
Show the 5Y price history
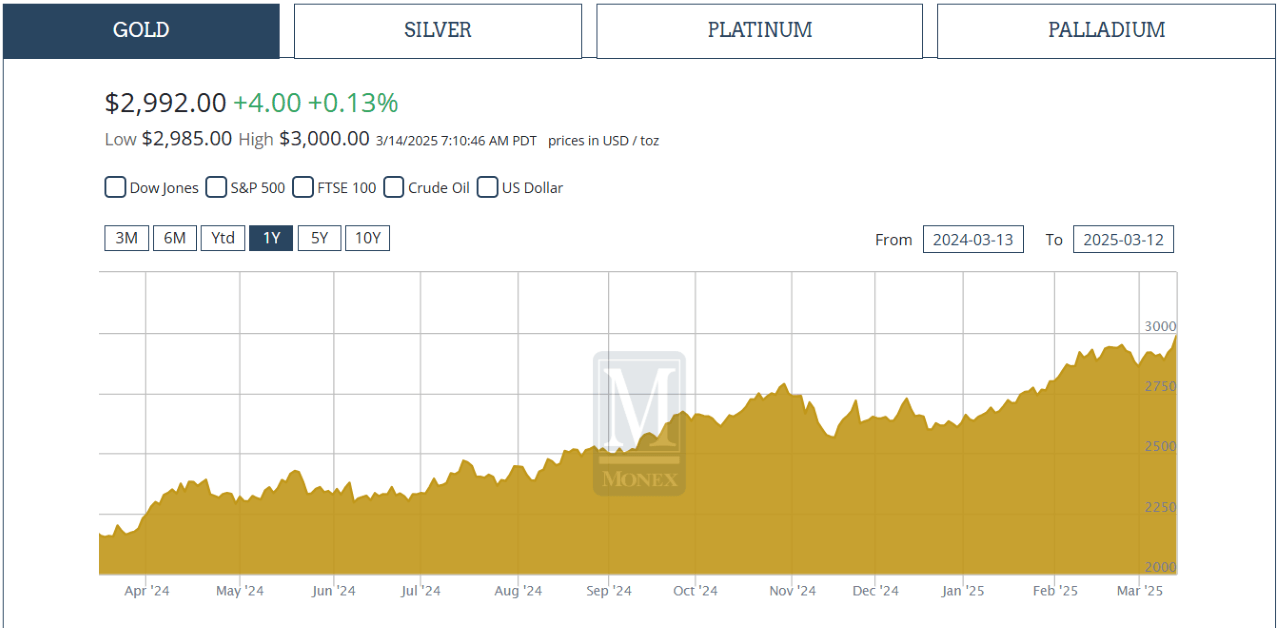pos(319,238)
